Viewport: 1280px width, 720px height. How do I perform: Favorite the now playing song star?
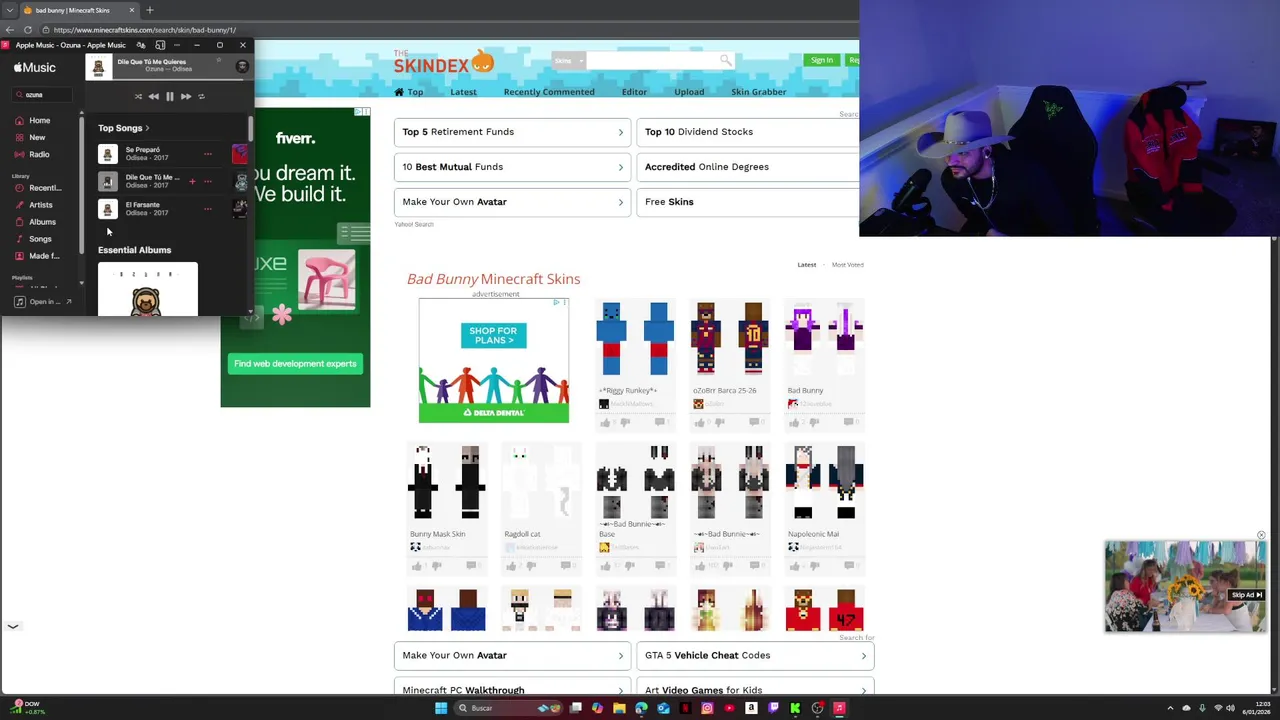[x=218, y=61]
